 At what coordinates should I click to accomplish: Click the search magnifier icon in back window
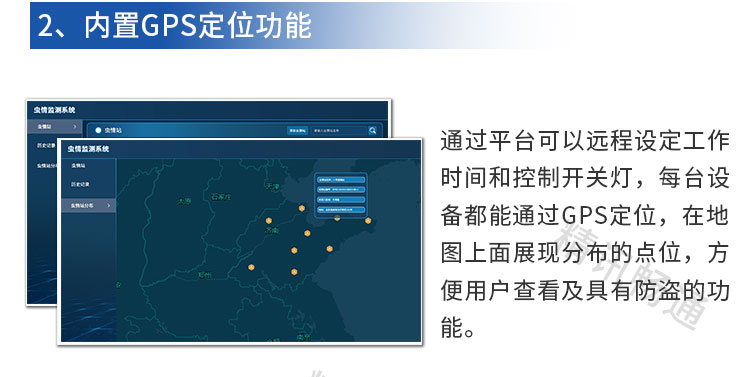(372, 130)
